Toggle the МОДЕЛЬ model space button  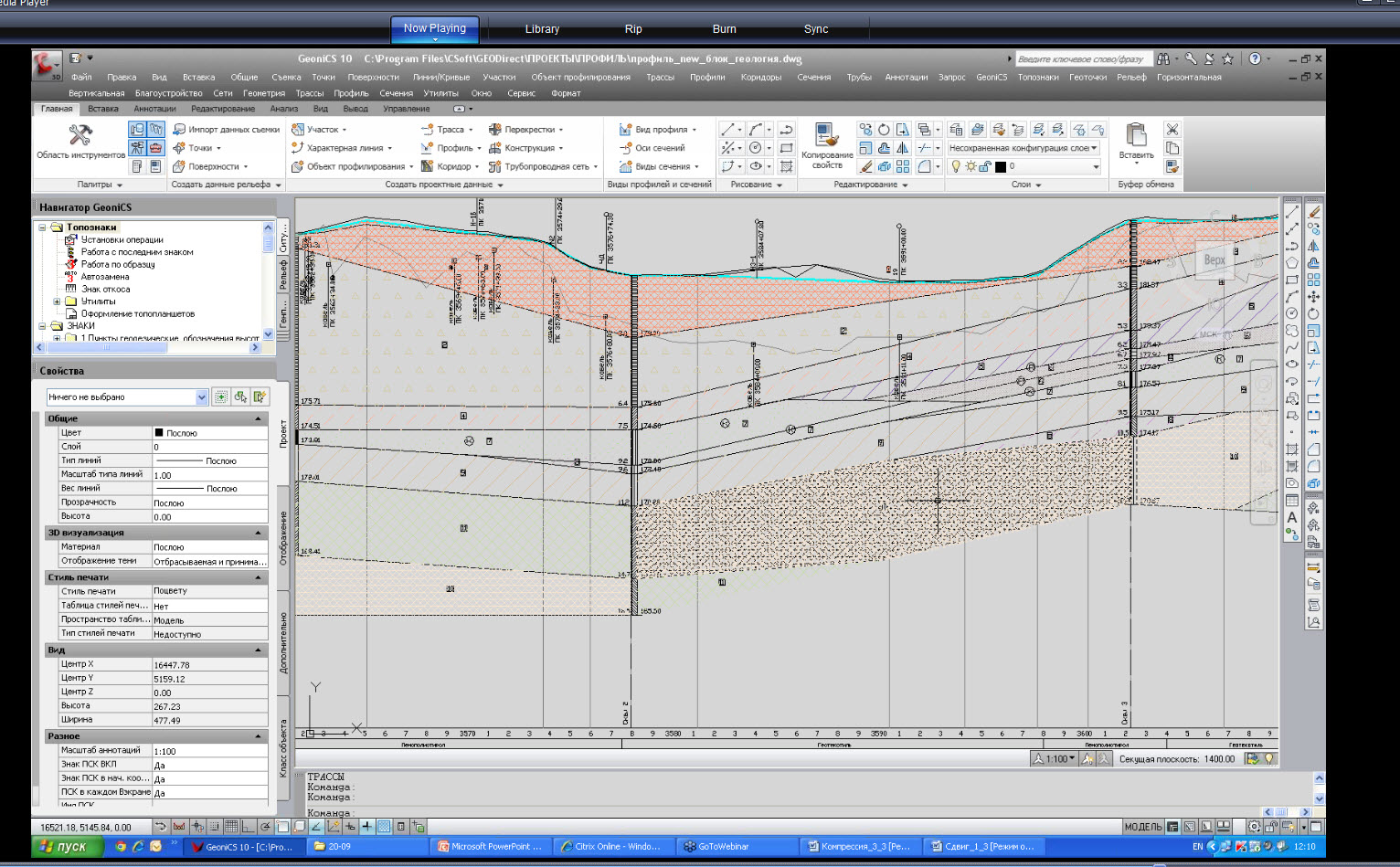(x=1142, y=827)
